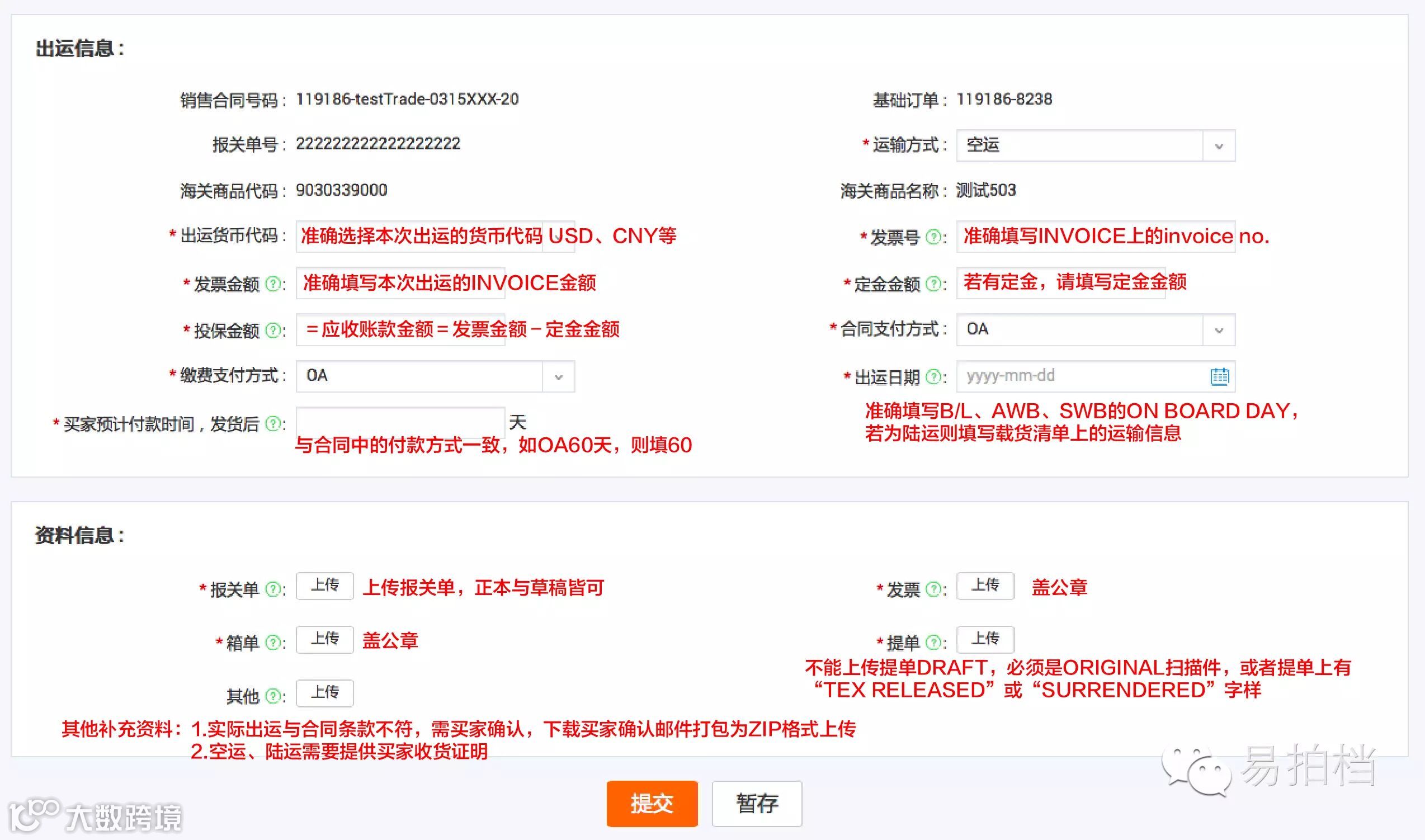Open calendar icon in 出运日期 field
The image size is (1425, 840).
1219,376
